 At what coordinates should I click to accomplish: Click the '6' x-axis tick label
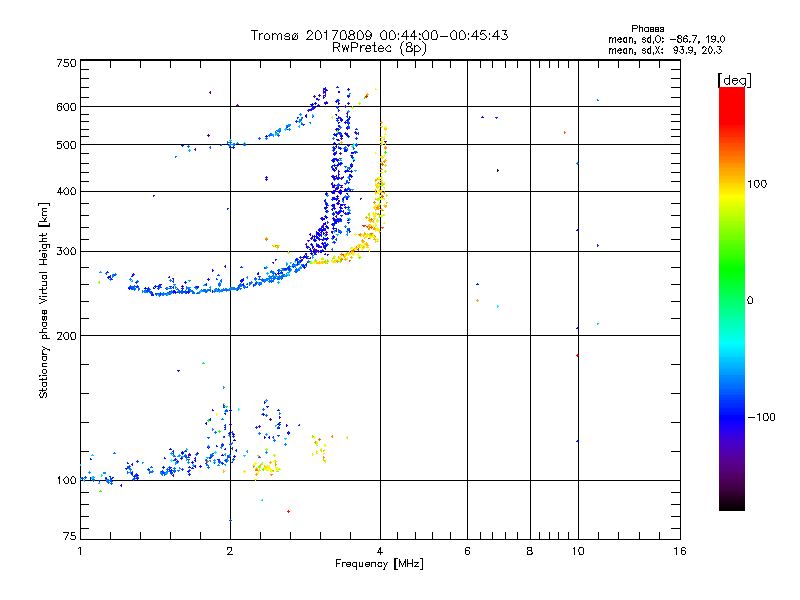coord(467,551)
